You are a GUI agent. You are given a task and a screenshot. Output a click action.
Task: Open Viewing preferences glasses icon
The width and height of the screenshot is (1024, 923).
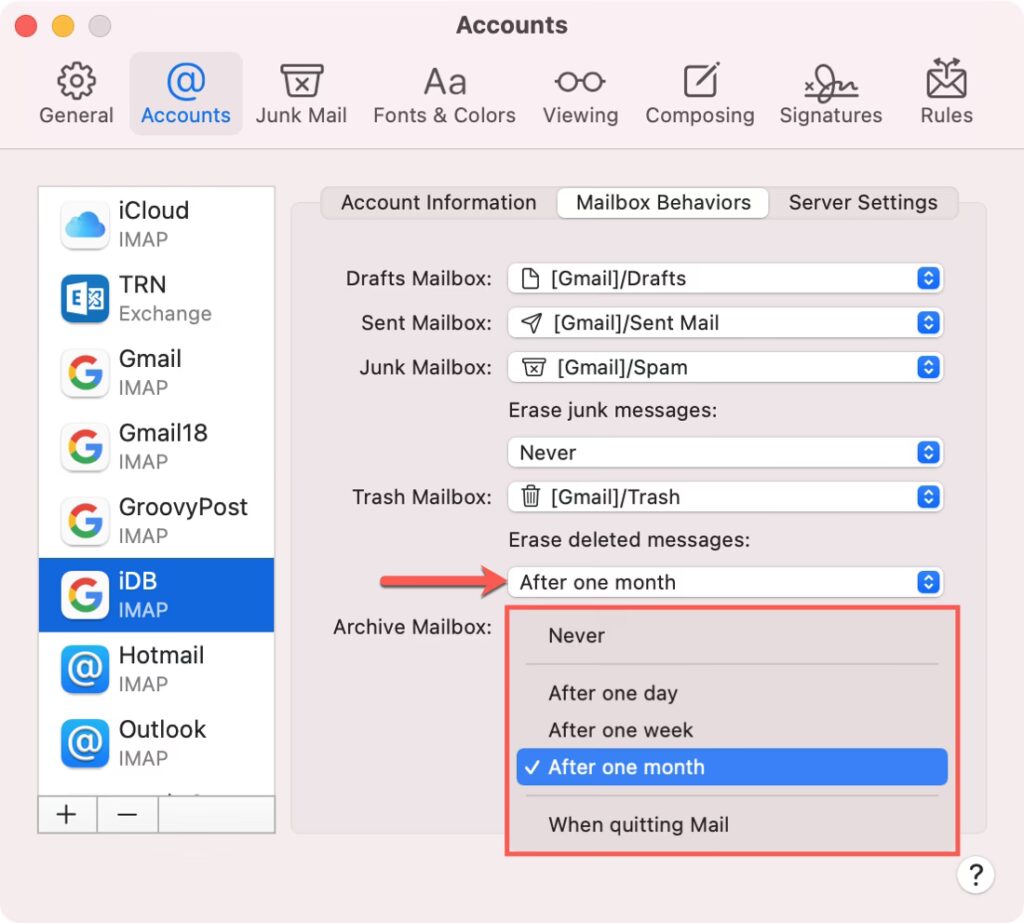point(580,82)
